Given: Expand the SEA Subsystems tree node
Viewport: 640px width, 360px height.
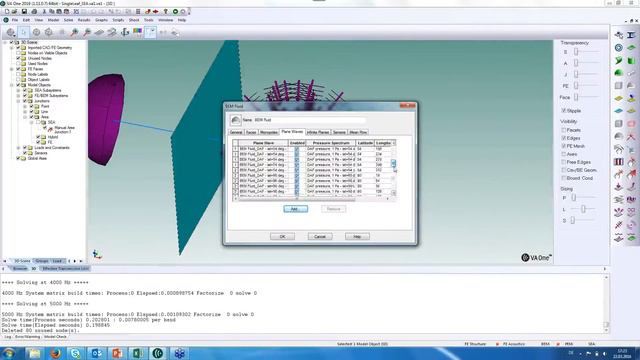Looking at the screenshot, I should tap(18, 90).
